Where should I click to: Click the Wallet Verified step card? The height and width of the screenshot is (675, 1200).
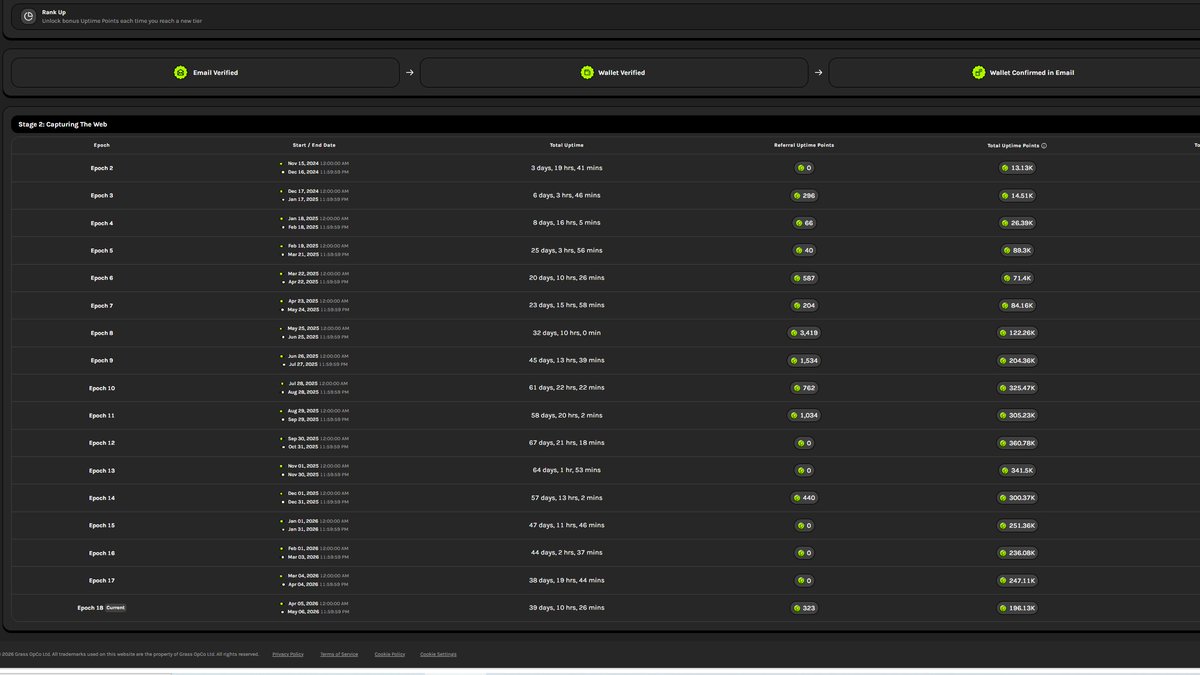[x=614, y=72]
